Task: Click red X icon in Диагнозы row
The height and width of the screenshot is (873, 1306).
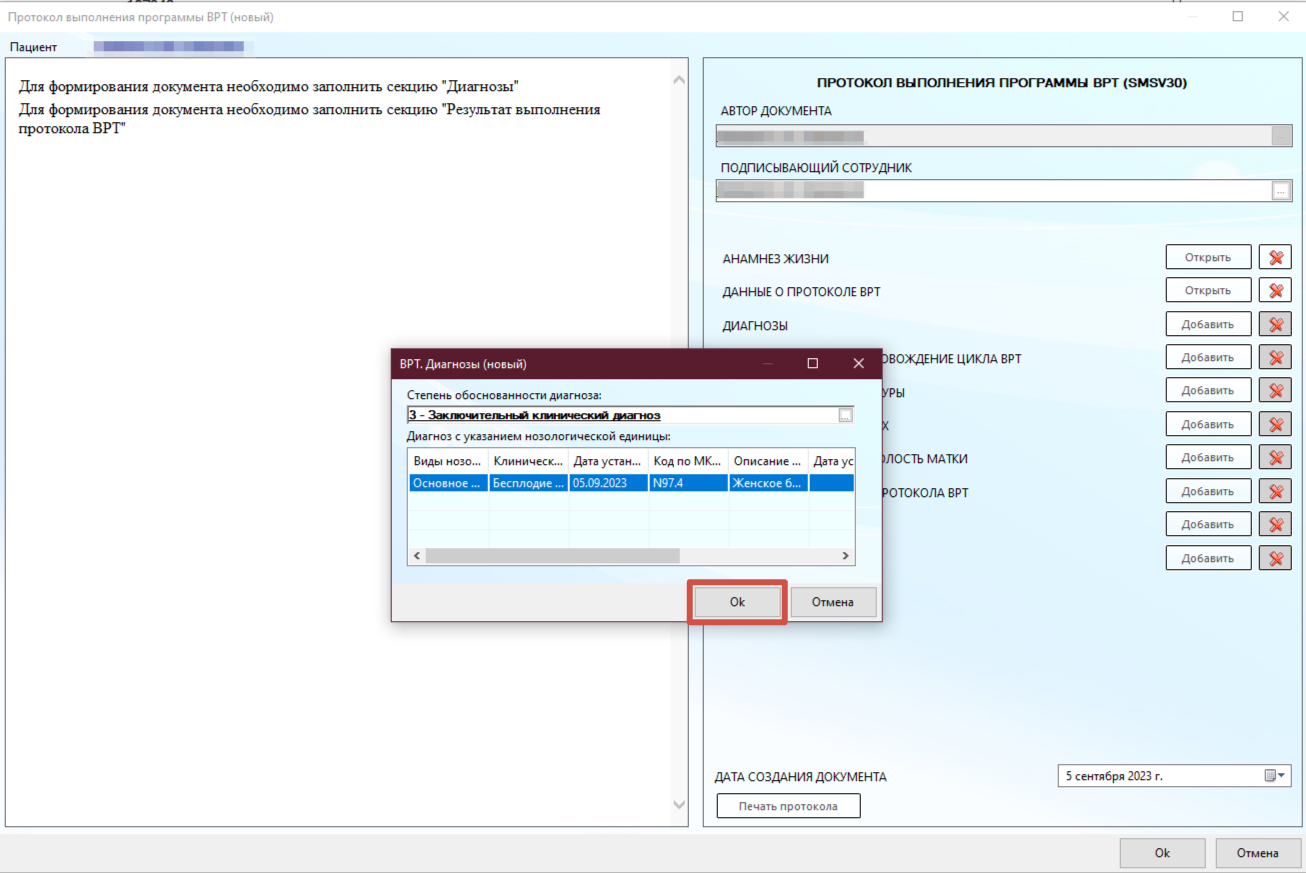Action: [x=1275, y=324]
